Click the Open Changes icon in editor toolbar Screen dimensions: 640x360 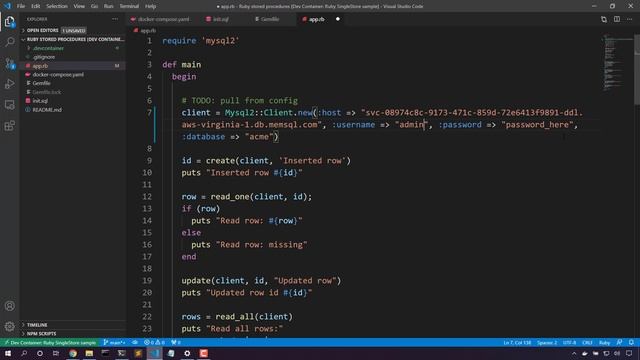604,19
